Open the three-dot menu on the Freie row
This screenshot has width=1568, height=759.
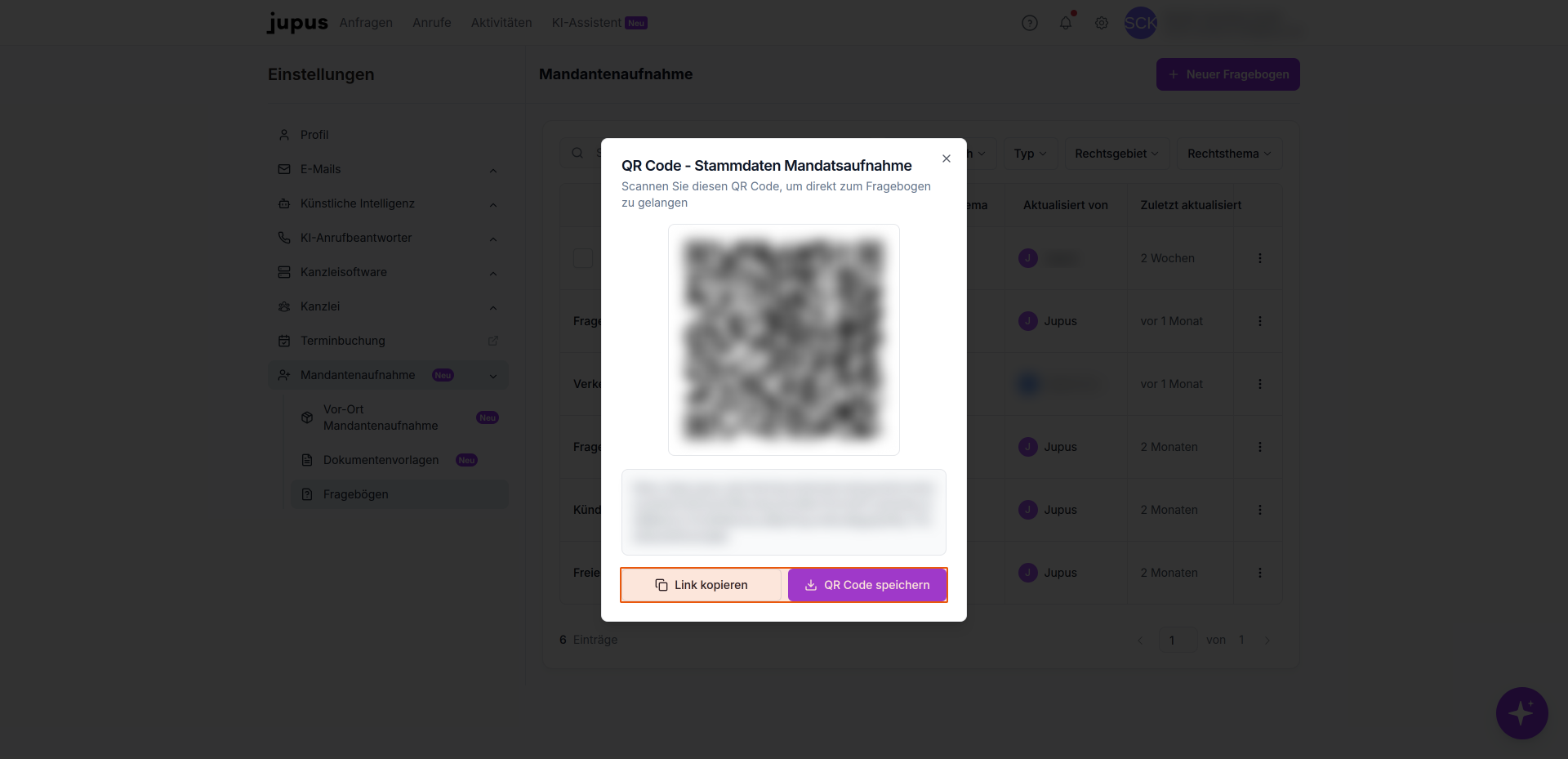pos(1260,573)
